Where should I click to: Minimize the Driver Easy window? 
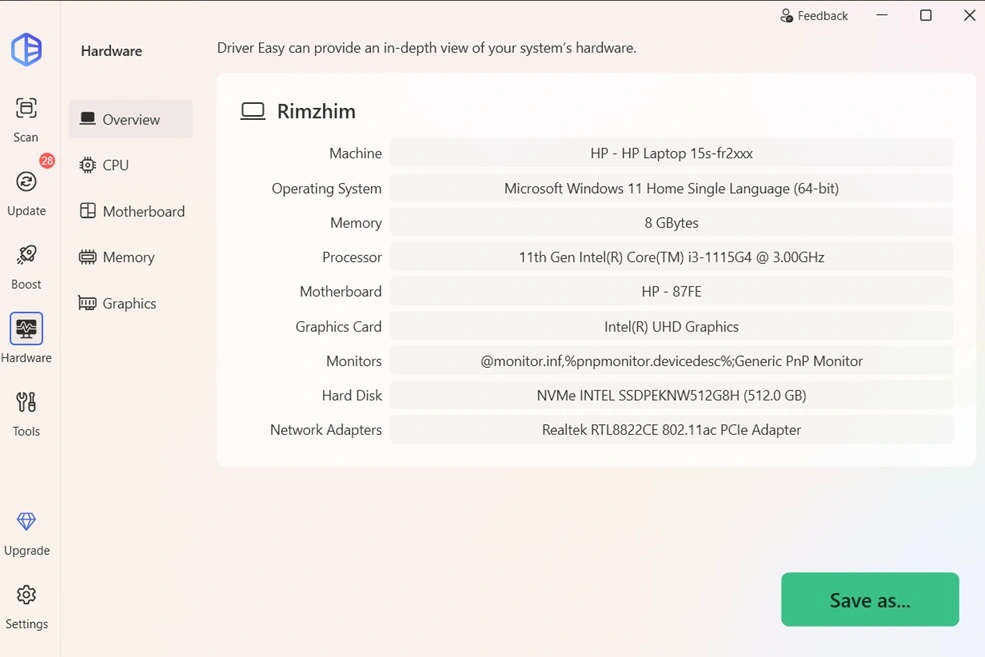point(882,15)
